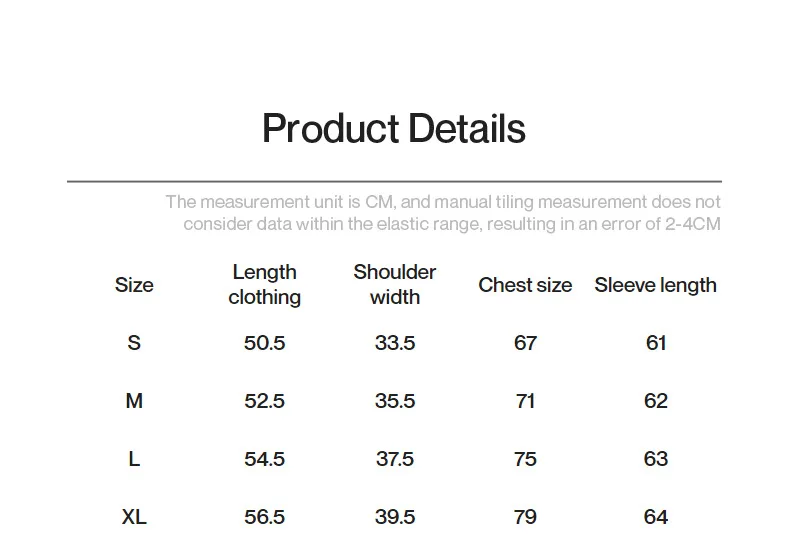Image resolution: width=790 pixels, height=545 pixels.
Task: Click the Shoulder width column header
Action: pos(395,285)
